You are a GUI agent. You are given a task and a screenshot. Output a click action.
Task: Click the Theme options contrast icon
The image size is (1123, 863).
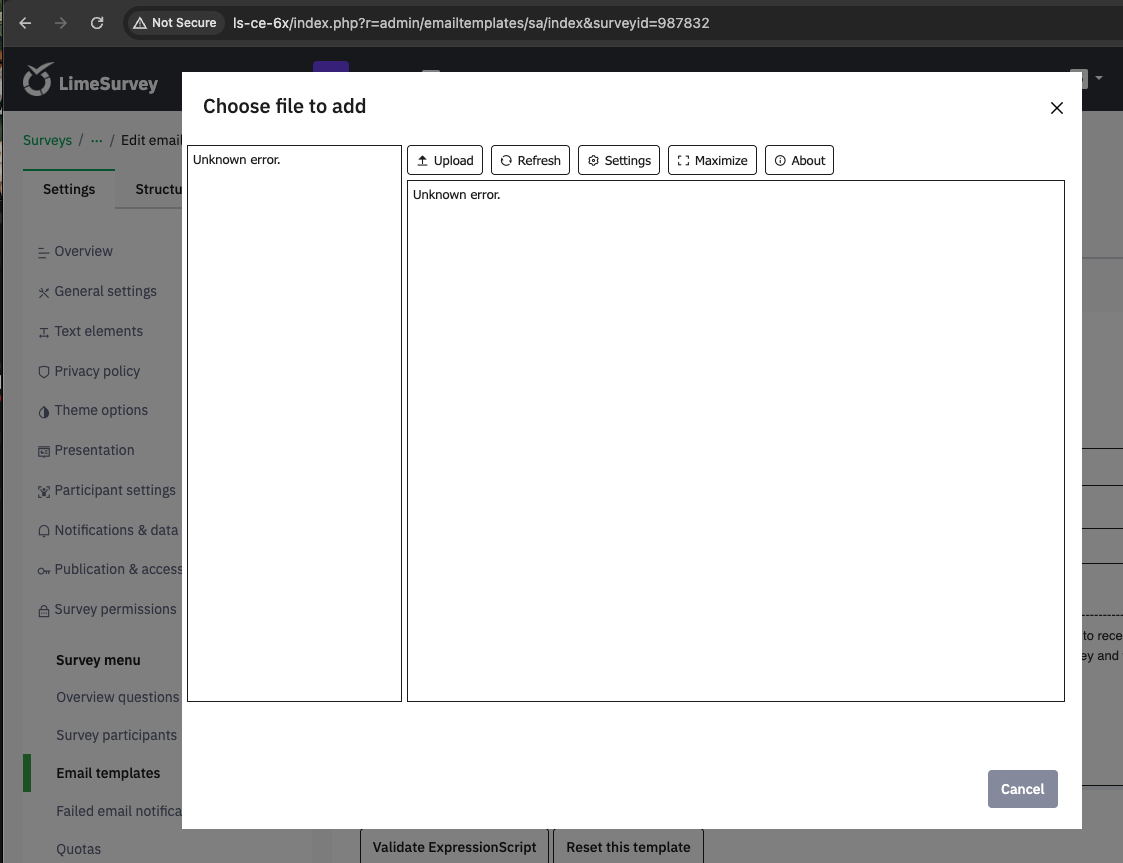(44, 412)
